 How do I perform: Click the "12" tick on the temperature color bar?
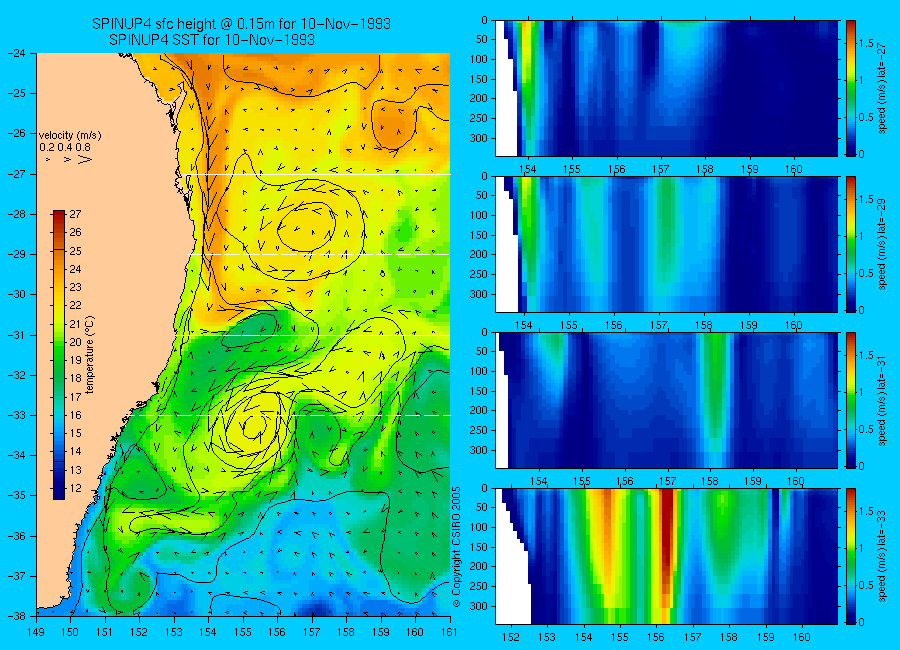coord(75,488)
